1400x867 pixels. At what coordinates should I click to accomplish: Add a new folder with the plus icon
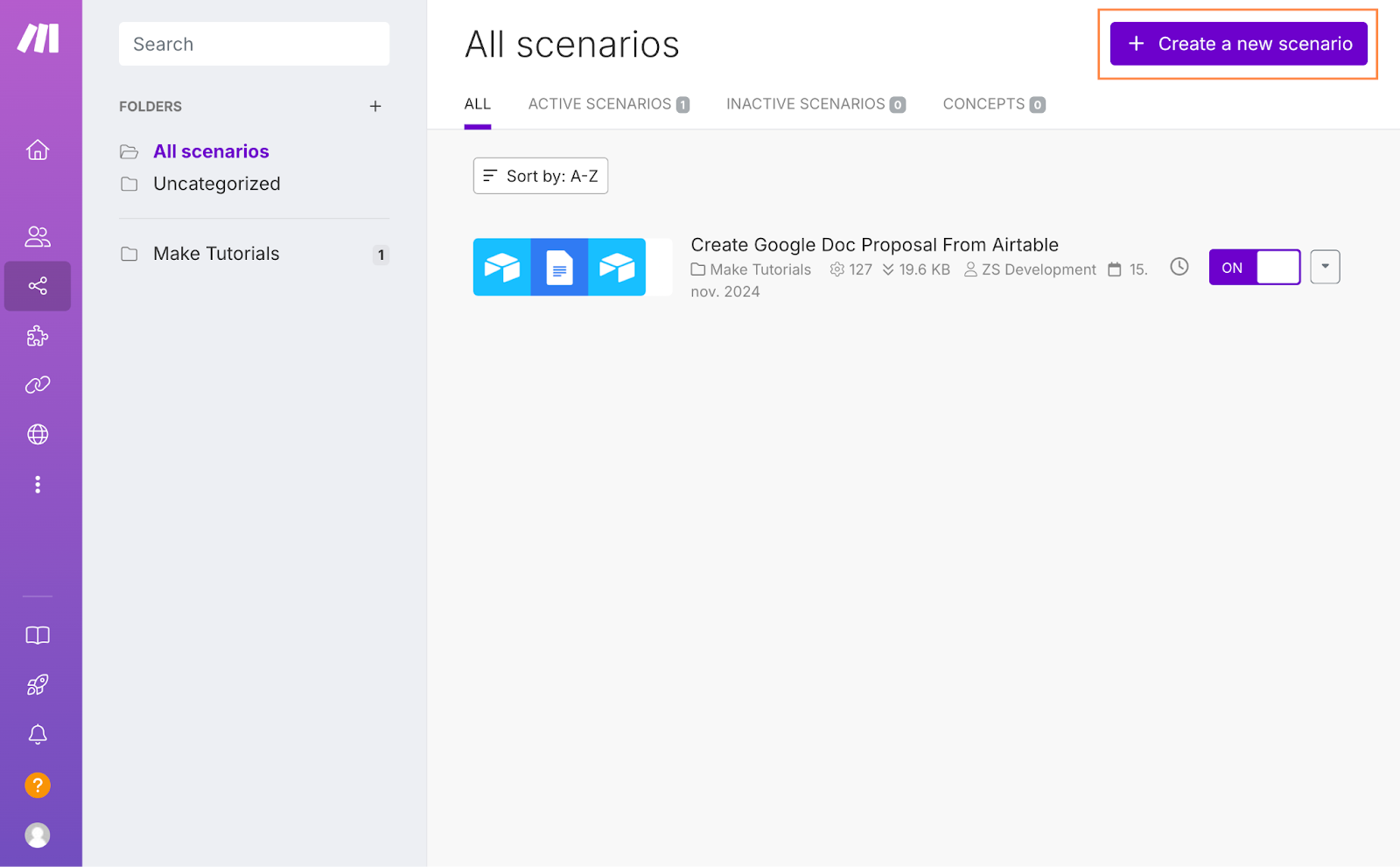(x=375, y=106)
